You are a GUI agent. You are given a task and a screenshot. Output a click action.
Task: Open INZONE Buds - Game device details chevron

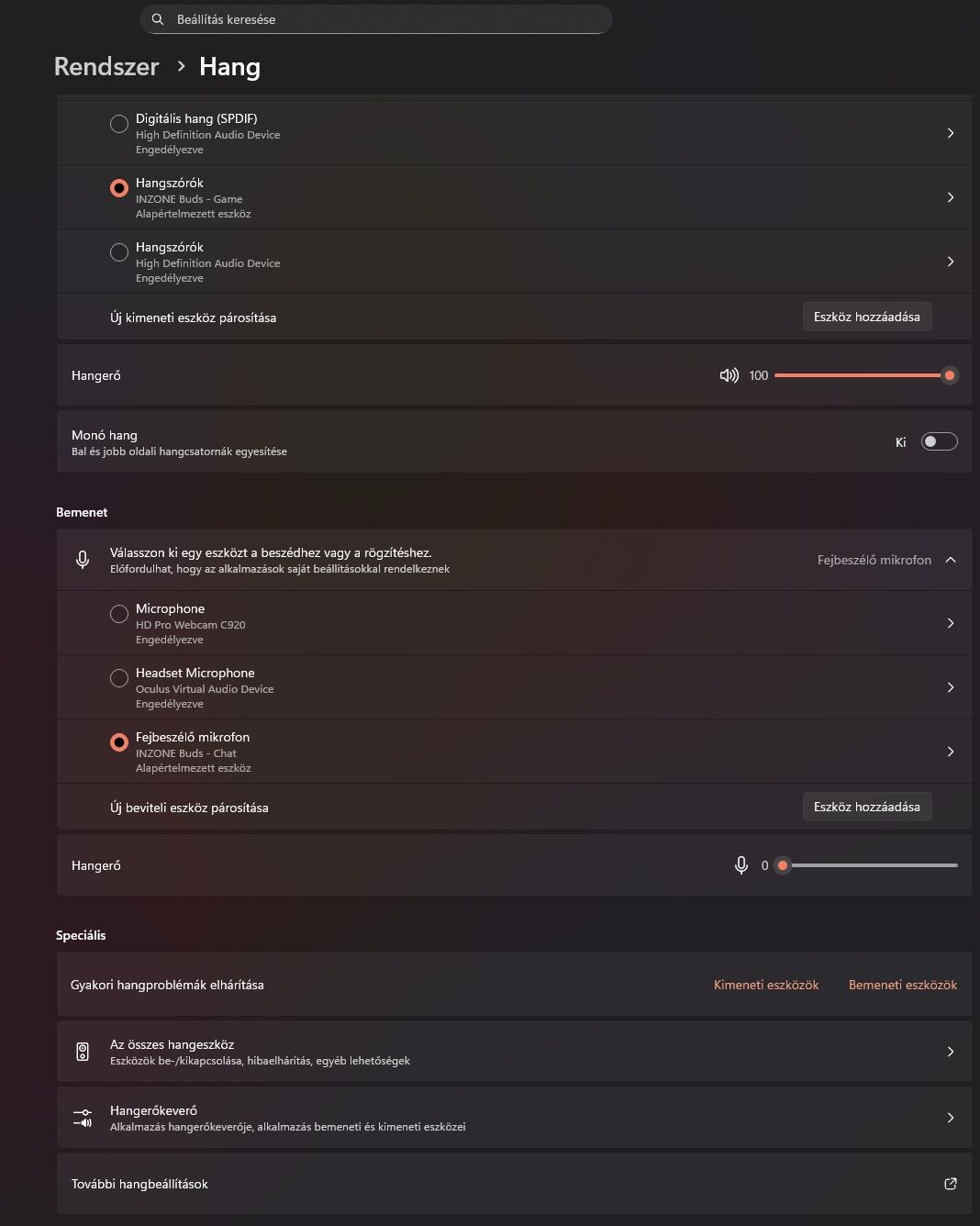[951, 197]
